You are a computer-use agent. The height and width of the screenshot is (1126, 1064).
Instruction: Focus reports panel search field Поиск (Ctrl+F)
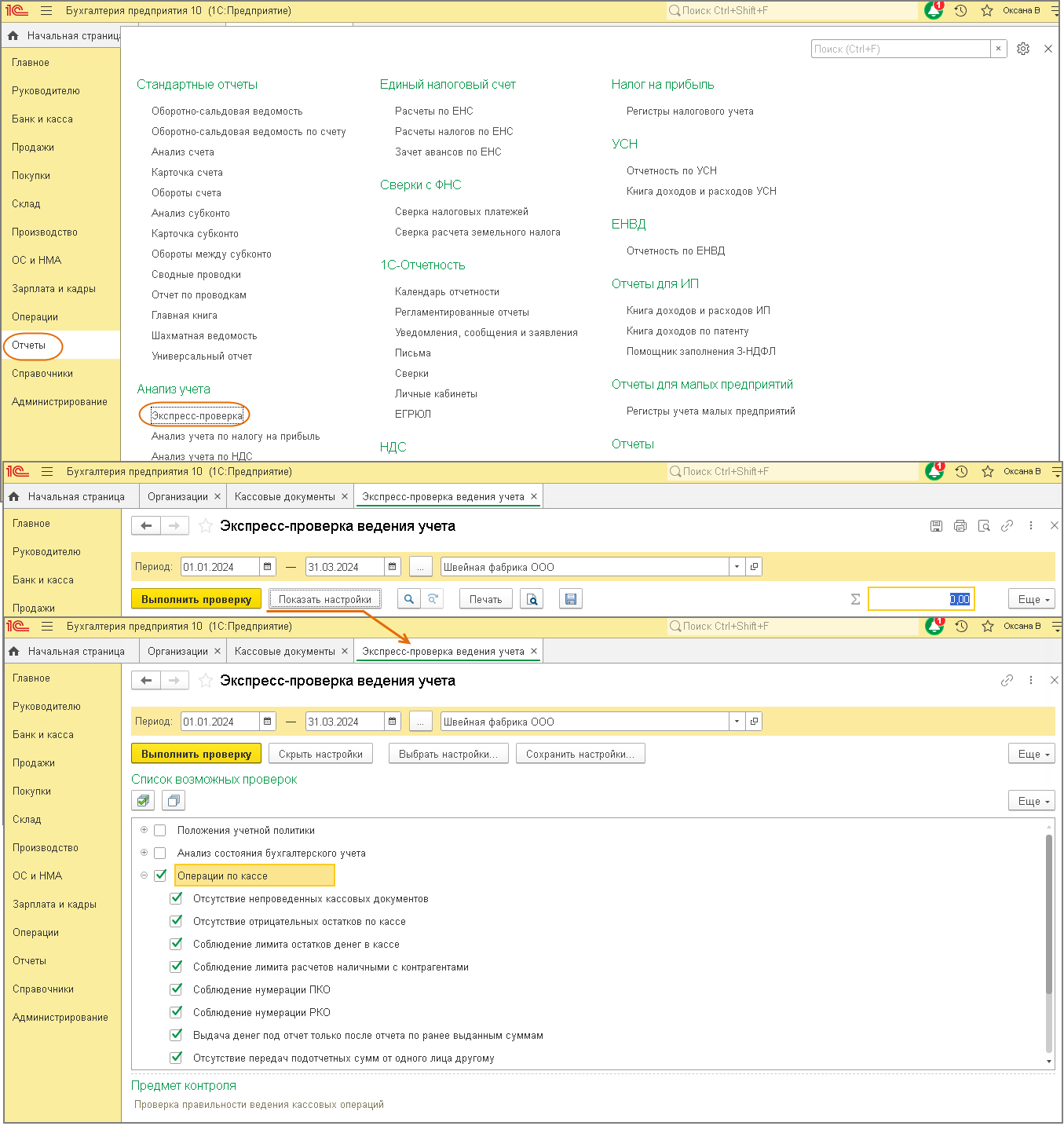(901, 49)
